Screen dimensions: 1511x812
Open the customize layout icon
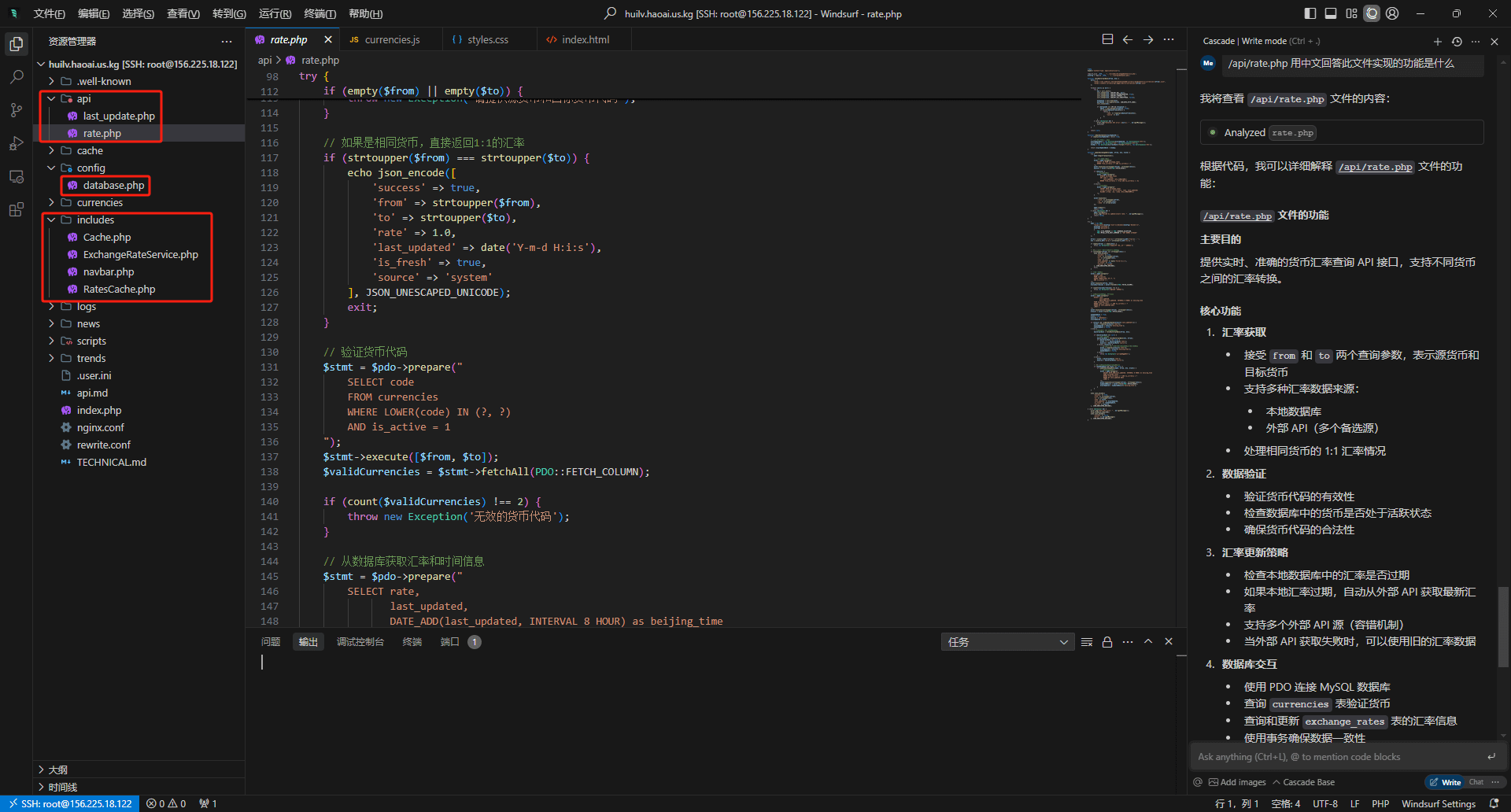[x=1351, y=13]
